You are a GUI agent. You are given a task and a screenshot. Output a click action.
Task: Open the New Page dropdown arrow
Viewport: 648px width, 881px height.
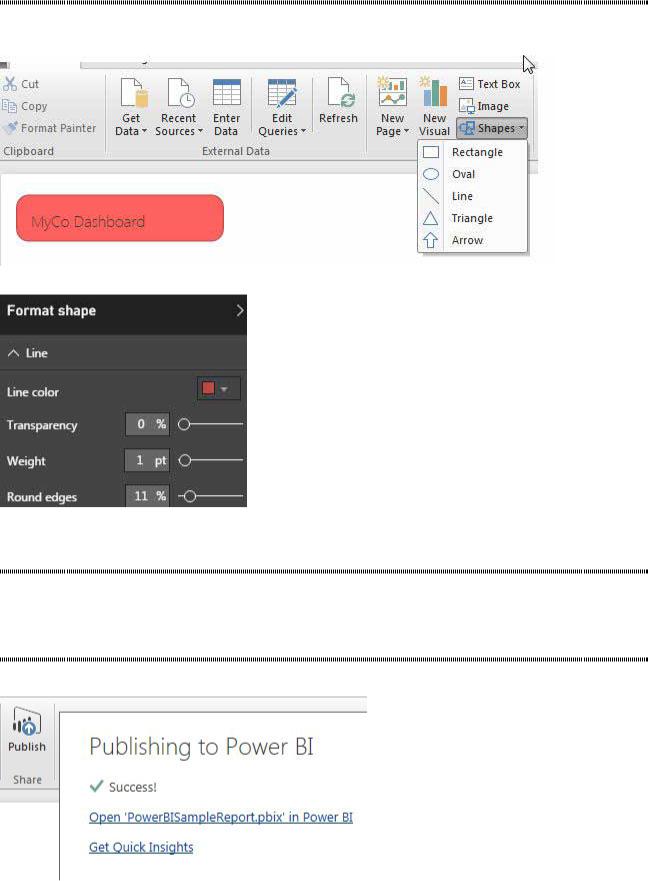[x=406, y=131]
